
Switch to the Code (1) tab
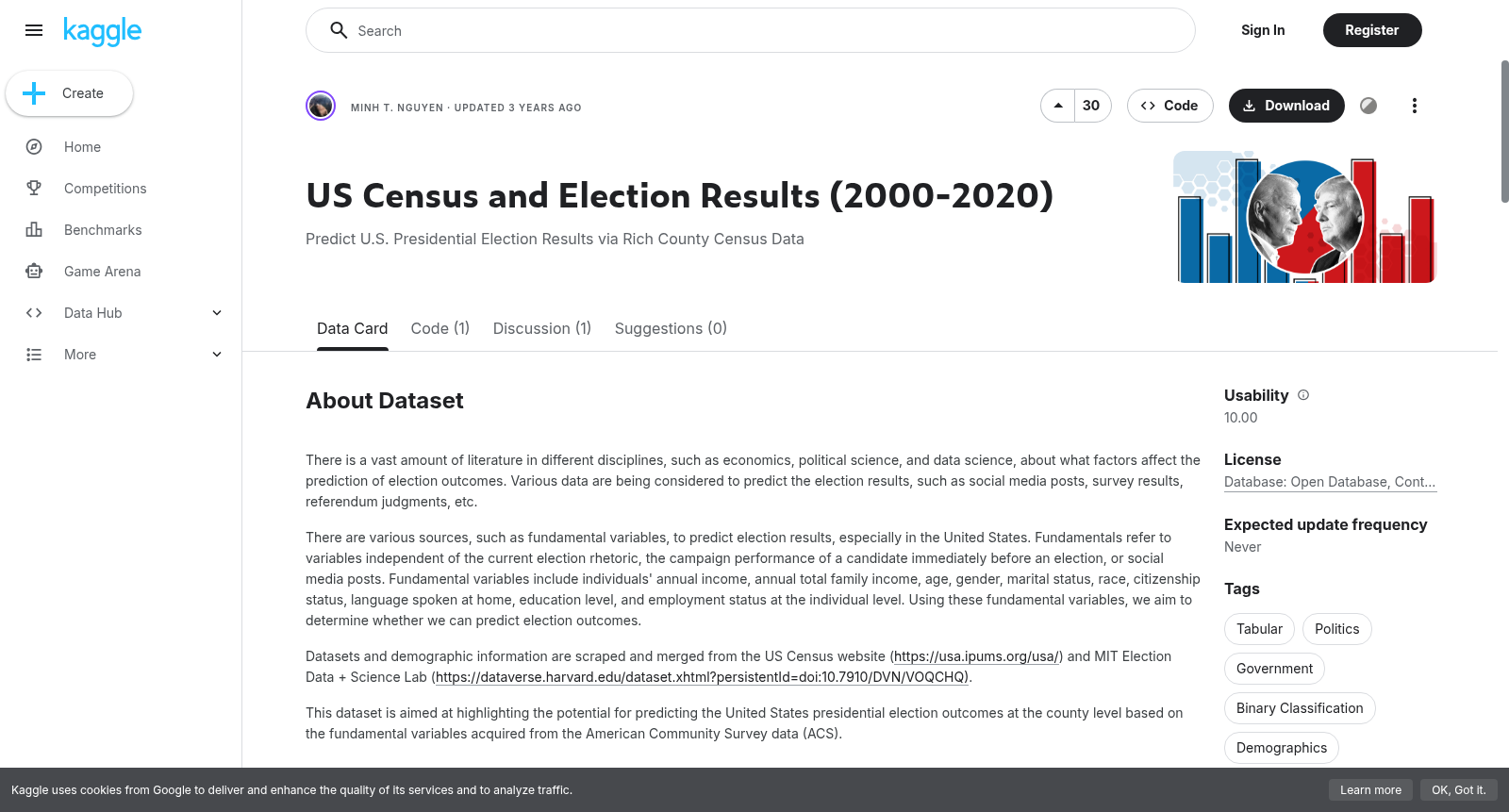(x=440, y=328)
